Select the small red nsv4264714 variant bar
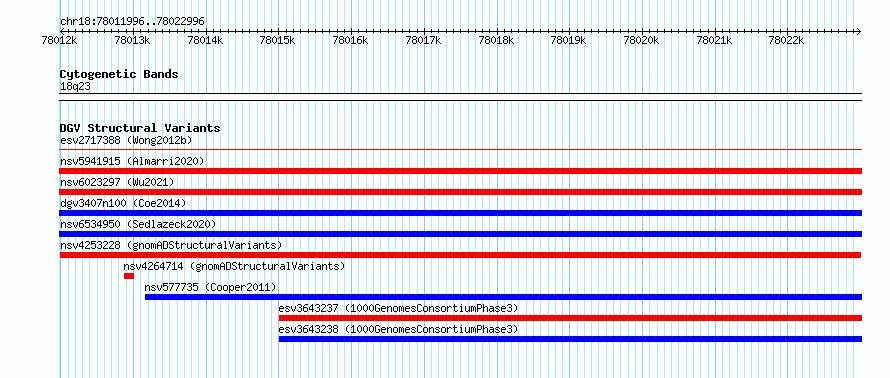Screen dimensions: 890x378 coord(129,276)
